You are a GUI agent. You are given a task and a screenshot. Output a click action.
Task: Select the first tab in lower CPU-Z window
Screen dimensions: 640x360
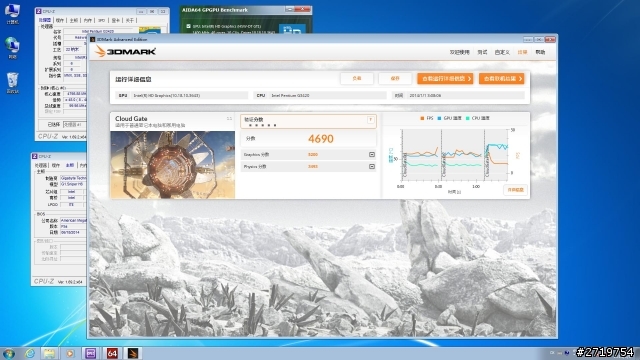click(x=41, y=165)
